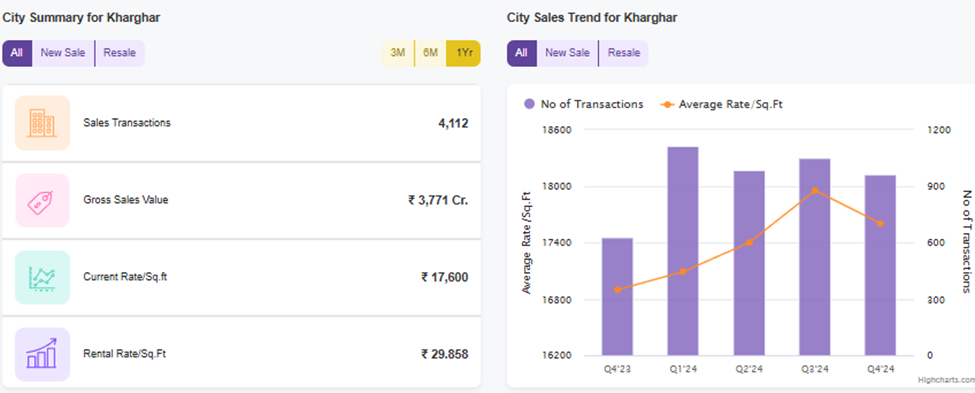This screenshot has height=393, width=975.
Task: Select All in City Sales Trend
Action: (521, 53)
